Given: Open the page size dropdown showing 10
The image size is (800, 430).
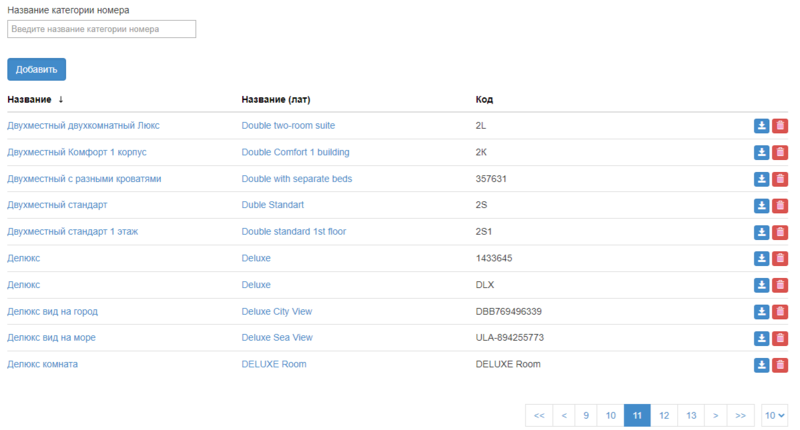Looking at the screenshot, I should point(774,415).
